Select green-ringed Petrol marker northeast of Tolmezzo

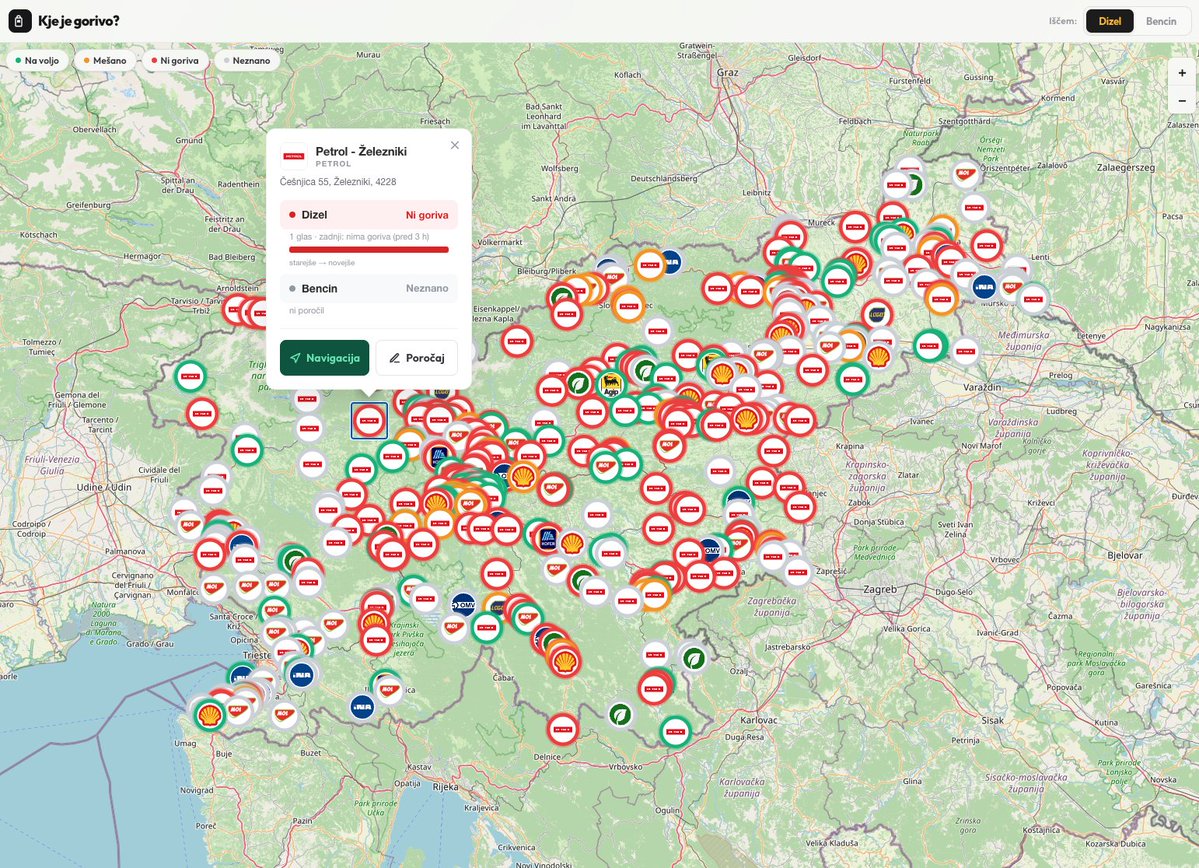[190, 376]
